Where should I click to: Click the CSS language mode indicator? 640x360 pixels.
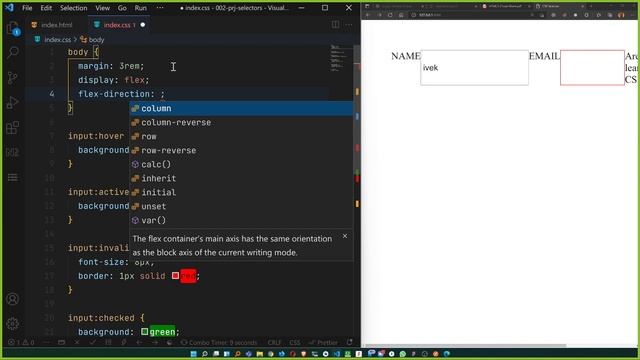[295, 342]
